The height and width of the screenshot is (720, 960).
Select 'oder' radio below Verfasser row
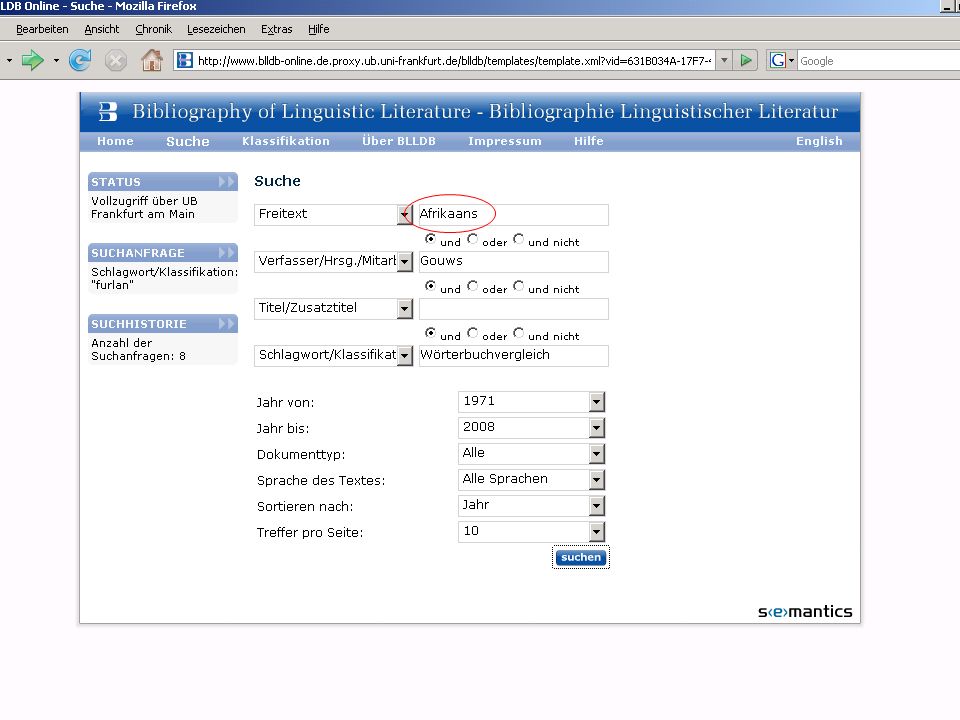click(x=473, y=286)
